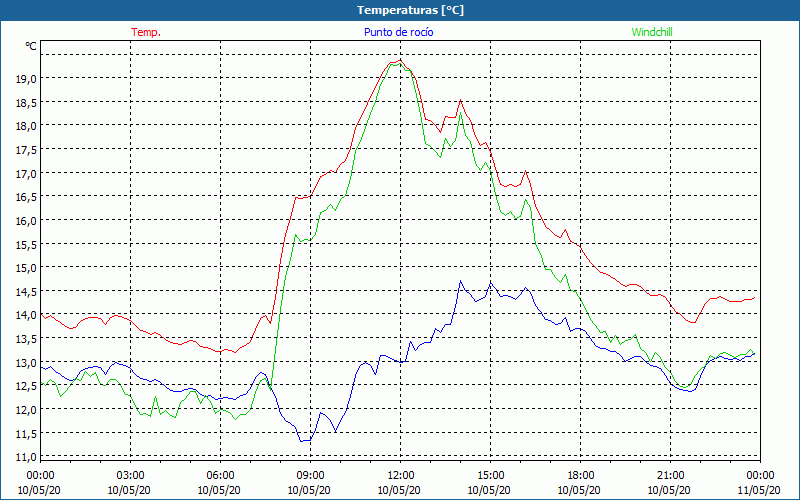The width and height of the screenshot is (800, 500).
Task: Click the 15:00 time axis label
Action: [490, 476]
